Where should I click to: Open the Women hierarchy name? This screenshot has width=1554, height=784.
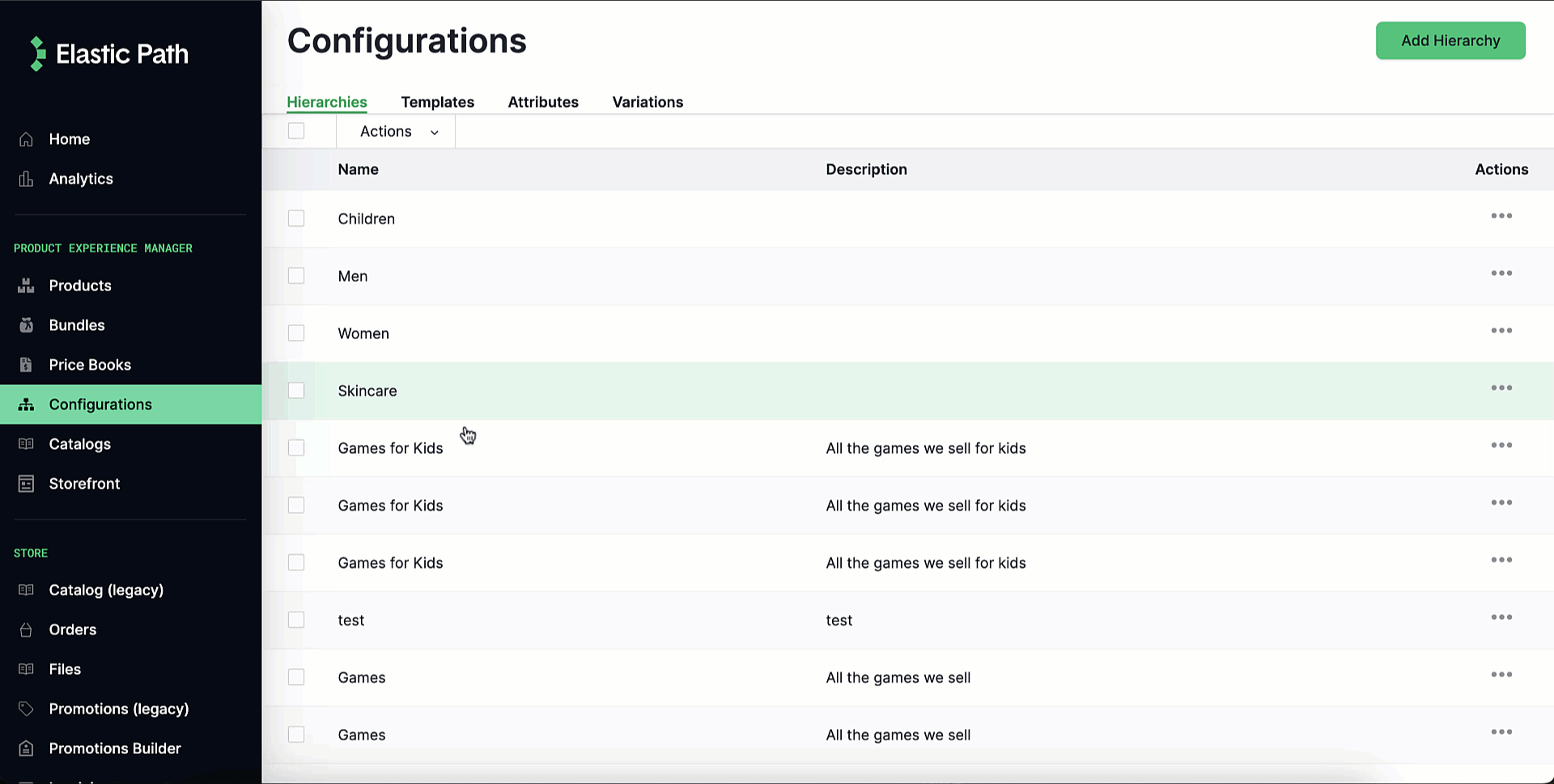click(x=363, y=333)
